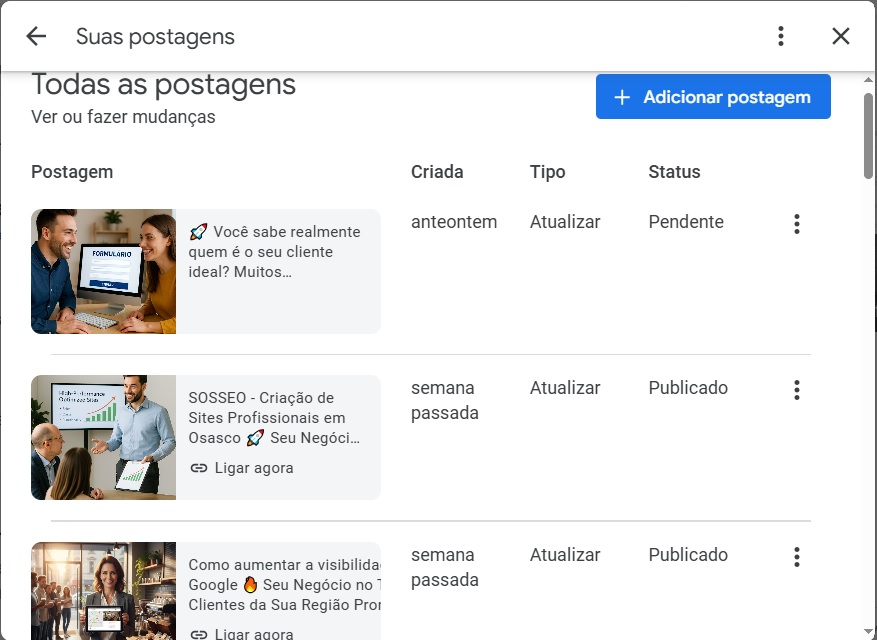Image resolution: width=877 pixels, height=640 pixels.
Task: Click the scrollbar up arrow
Action: click(x=868, y=79)
